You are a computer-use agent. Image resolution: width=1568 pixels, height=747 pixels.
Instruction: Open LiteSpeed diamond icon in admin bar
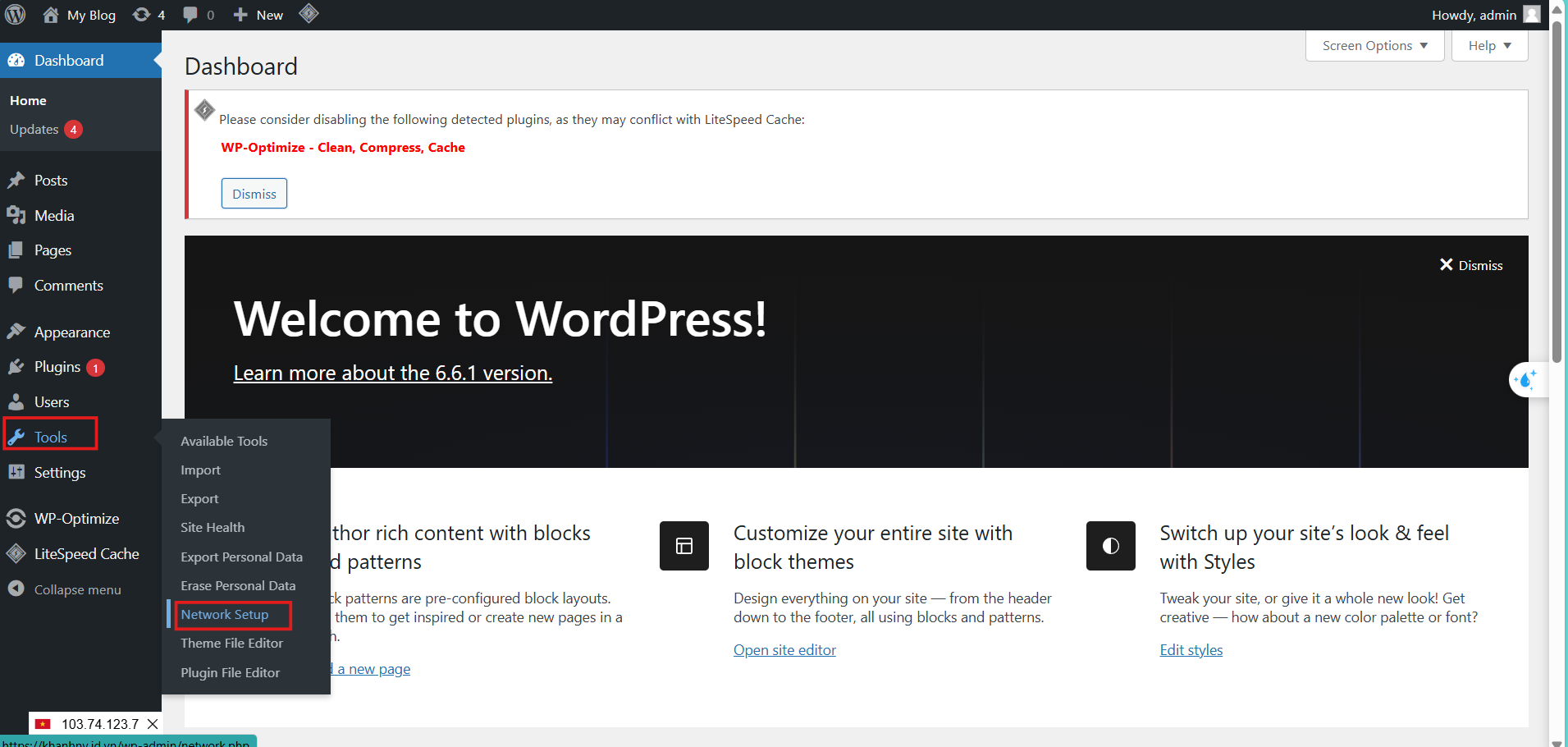(309, 14)
